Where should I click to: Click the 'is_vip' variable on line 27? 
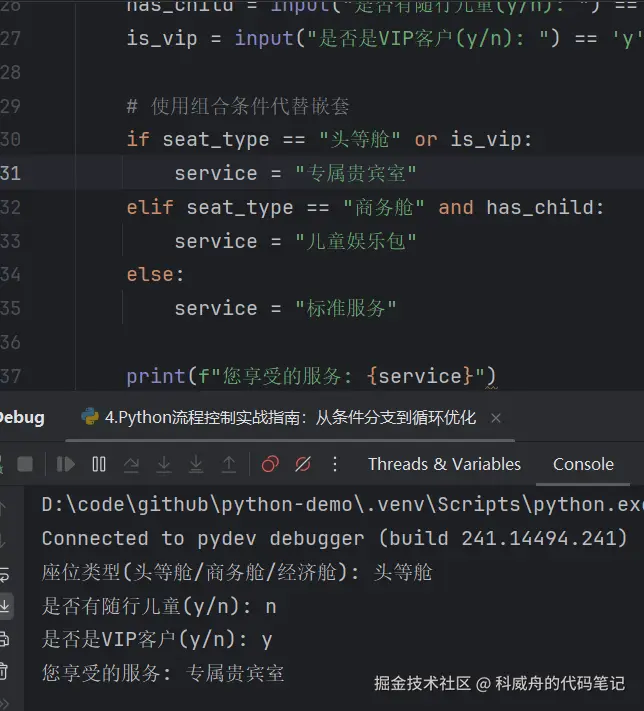coord(161,38)
